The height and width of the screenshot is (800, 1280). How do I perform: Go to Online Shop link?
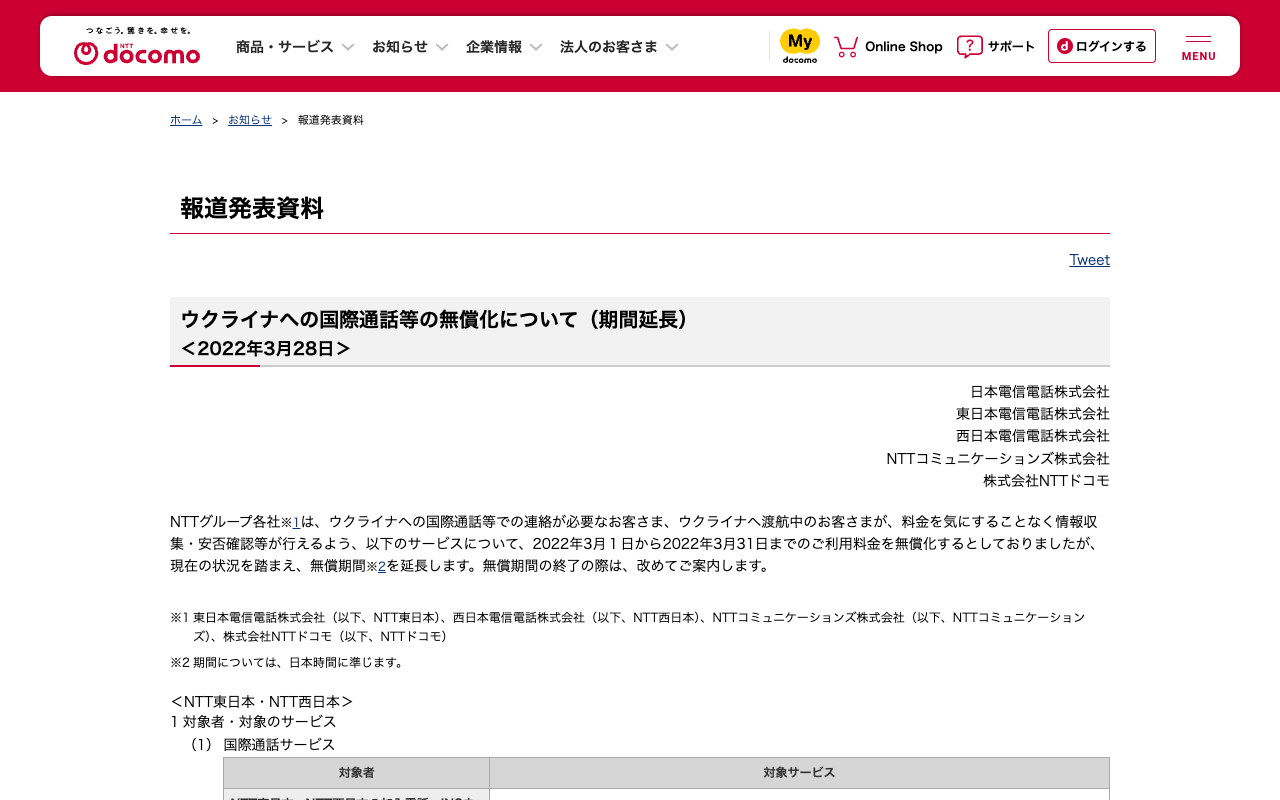[x=904, y=47]
